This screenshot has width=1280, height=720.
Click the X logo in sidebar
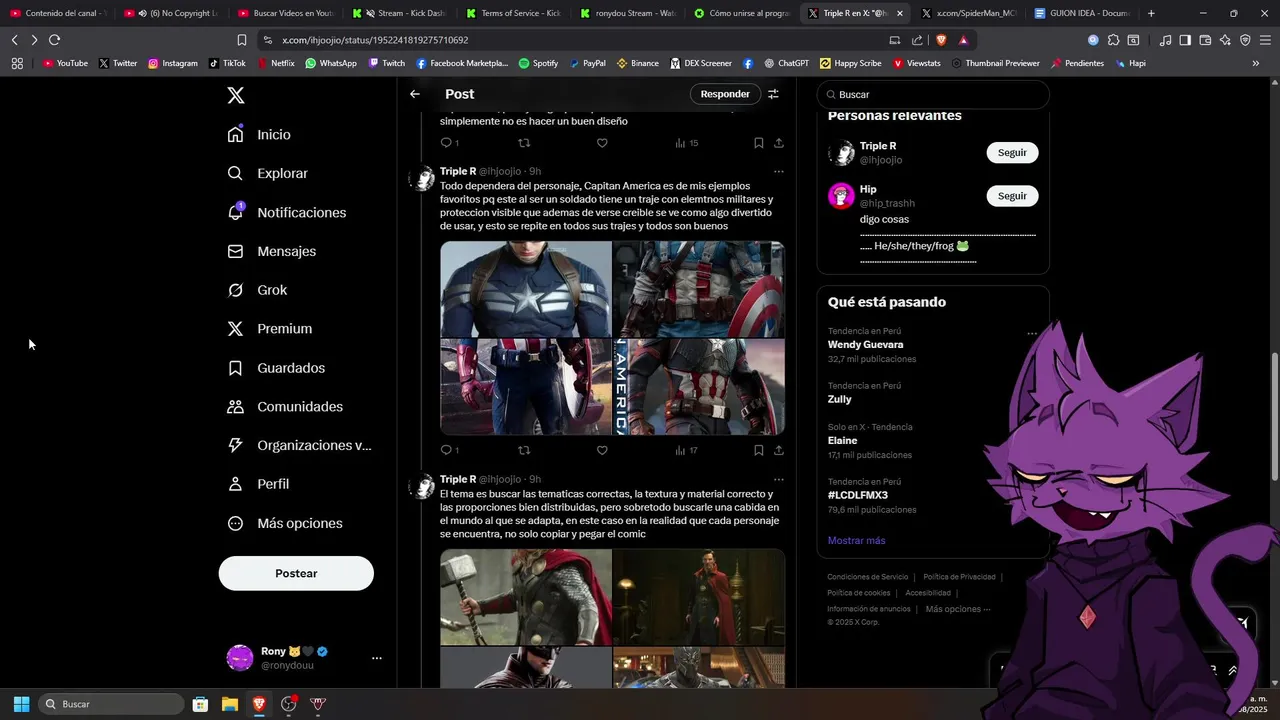tap(236, 95)
